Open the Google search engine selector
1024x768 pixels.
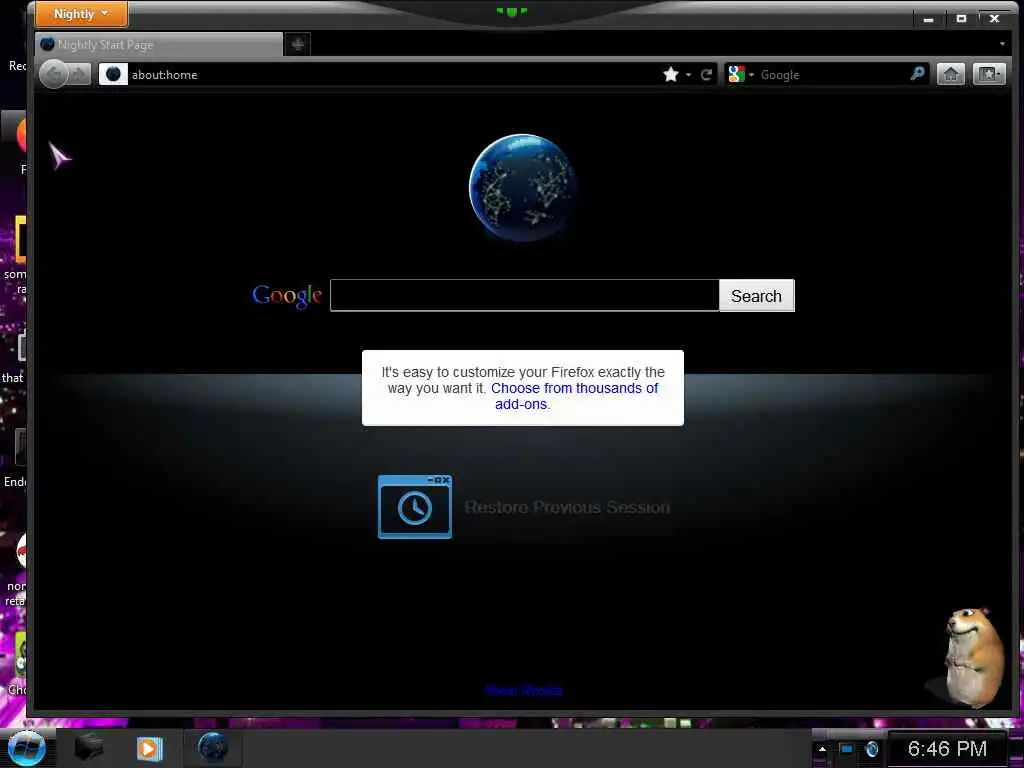pyautogui.click(x=741, y=74)
